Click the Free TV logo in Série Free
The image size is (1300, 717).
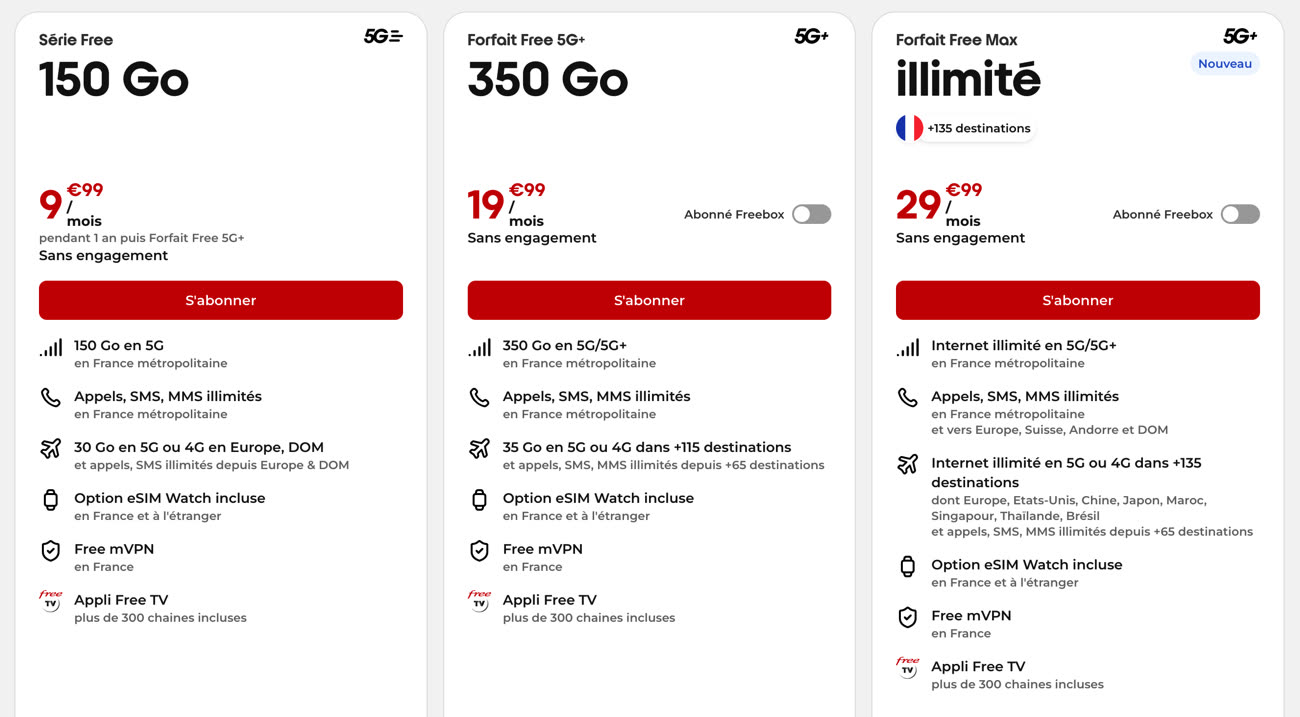tap(51, 601)
